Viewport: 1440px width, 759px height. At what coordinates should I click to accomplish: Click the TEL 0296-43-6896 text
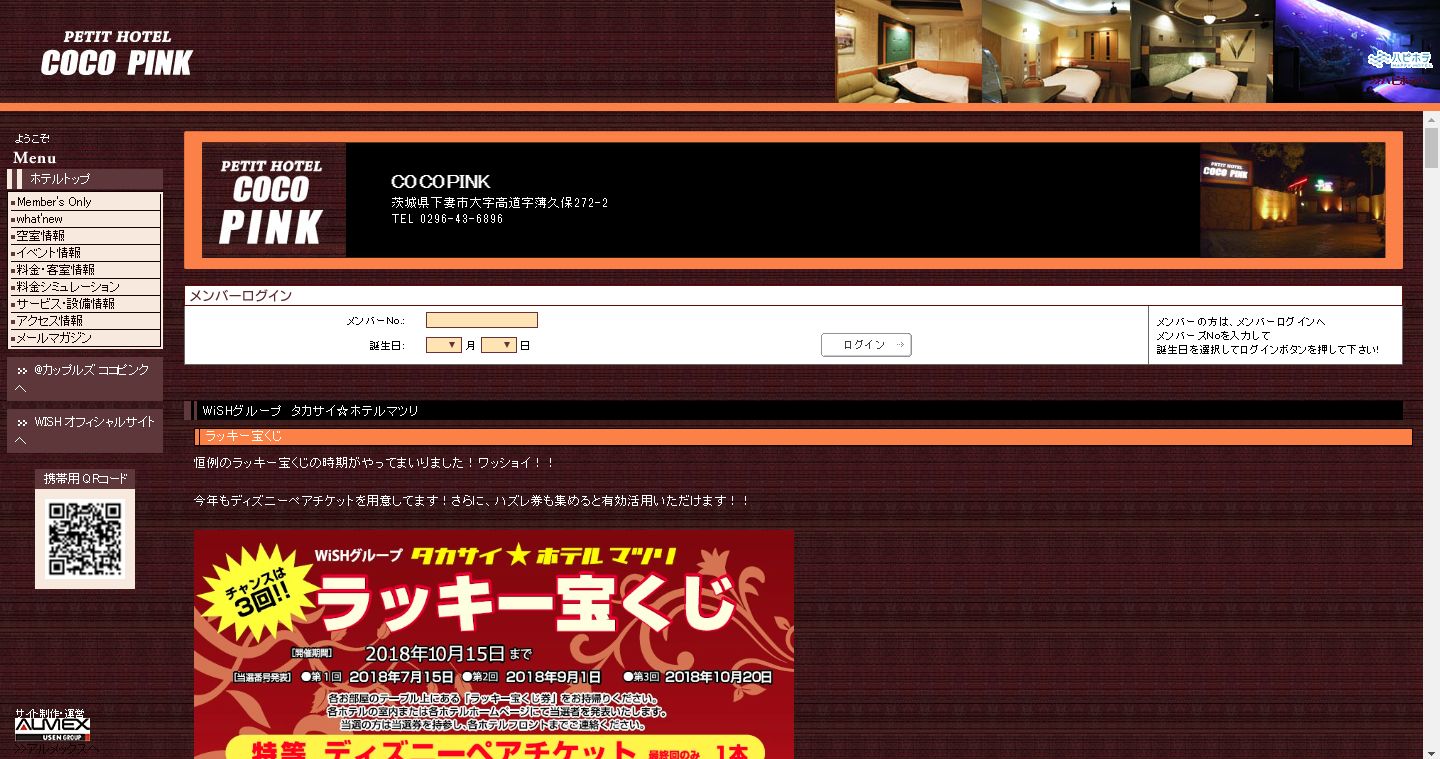(447, 219)
